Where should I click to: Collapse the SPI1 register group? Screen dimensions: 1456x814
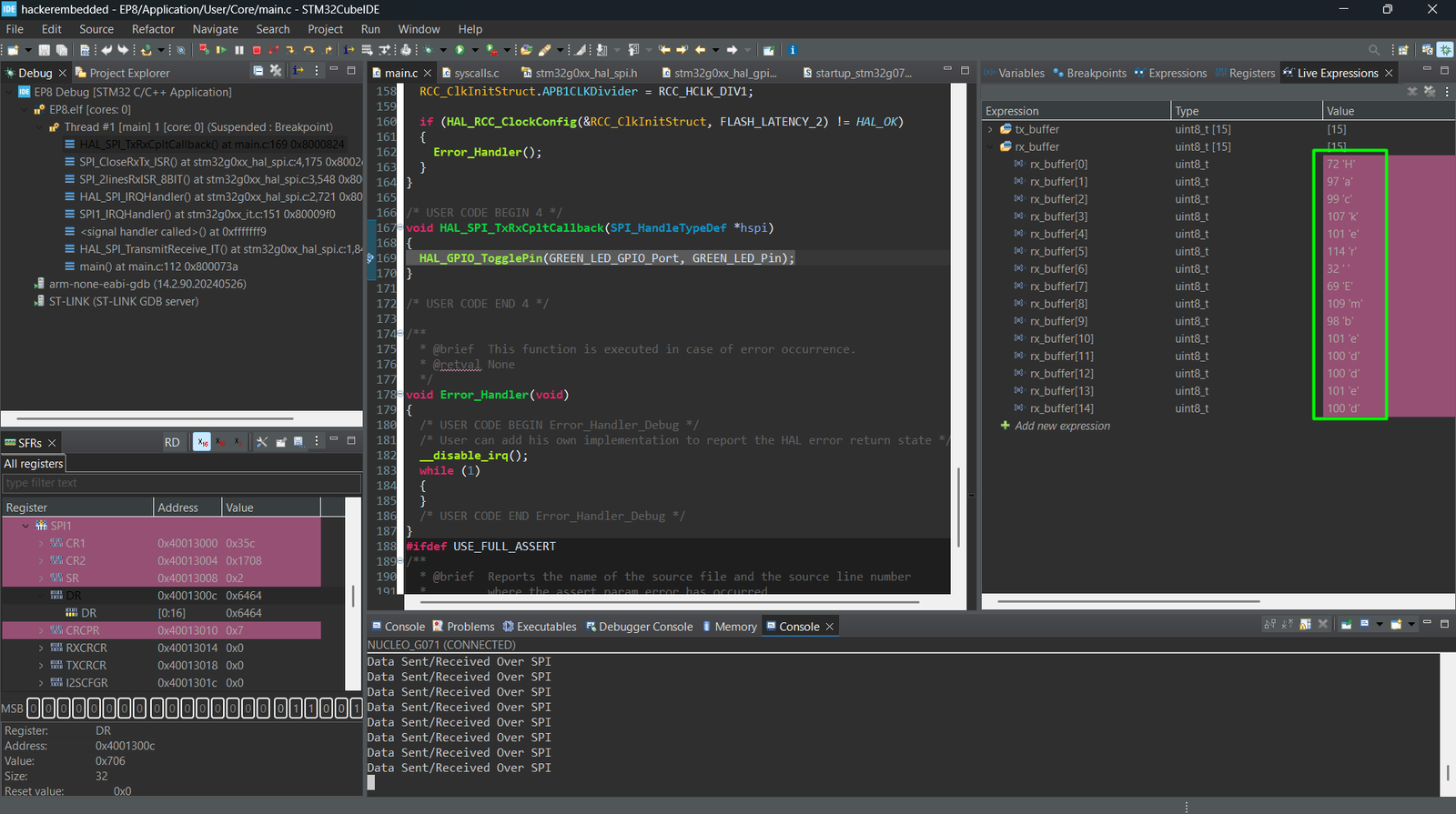click(x=25, y=526)
